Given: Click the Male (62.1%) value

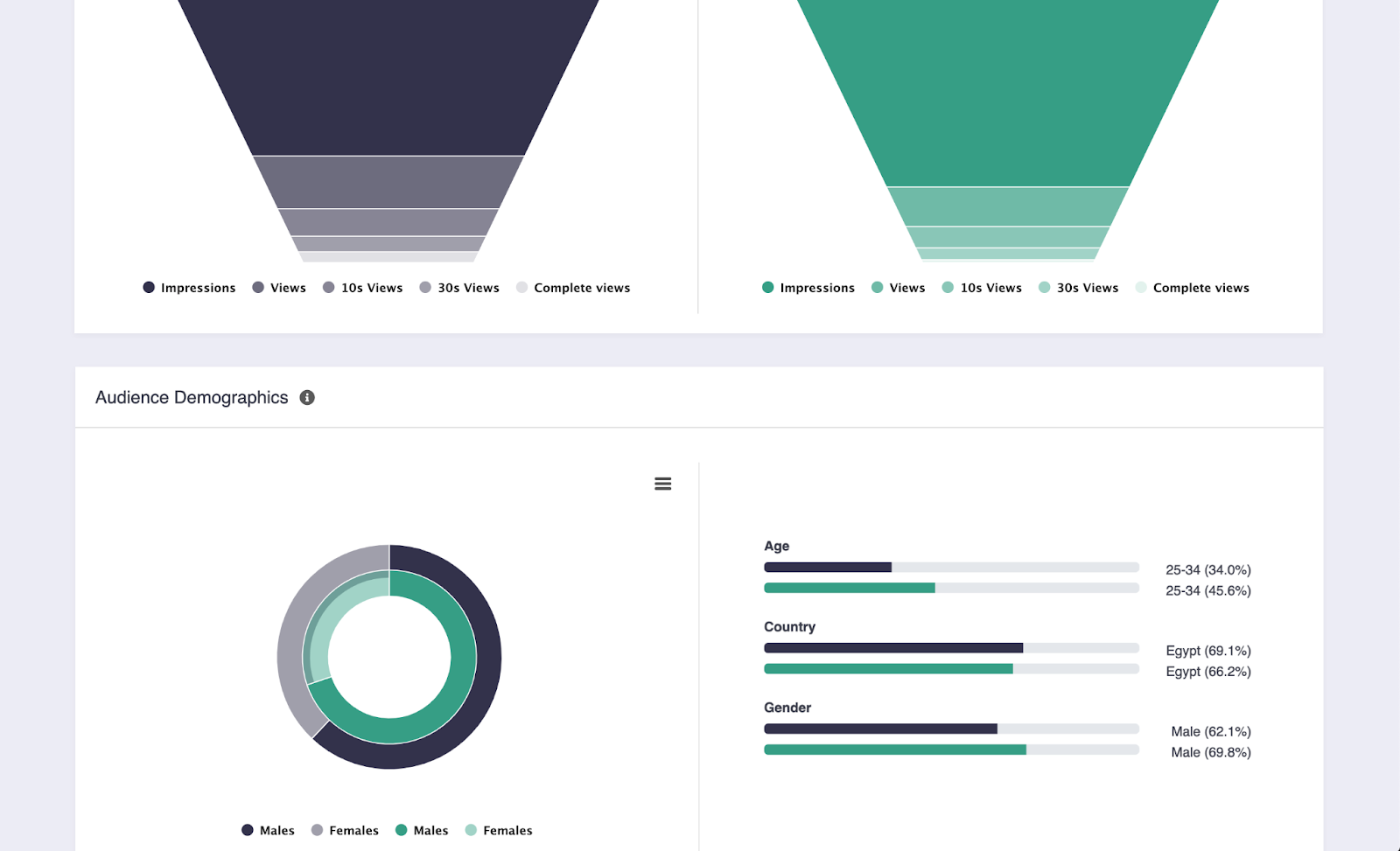Looking at the screenshot, I should pos(1211,731).
